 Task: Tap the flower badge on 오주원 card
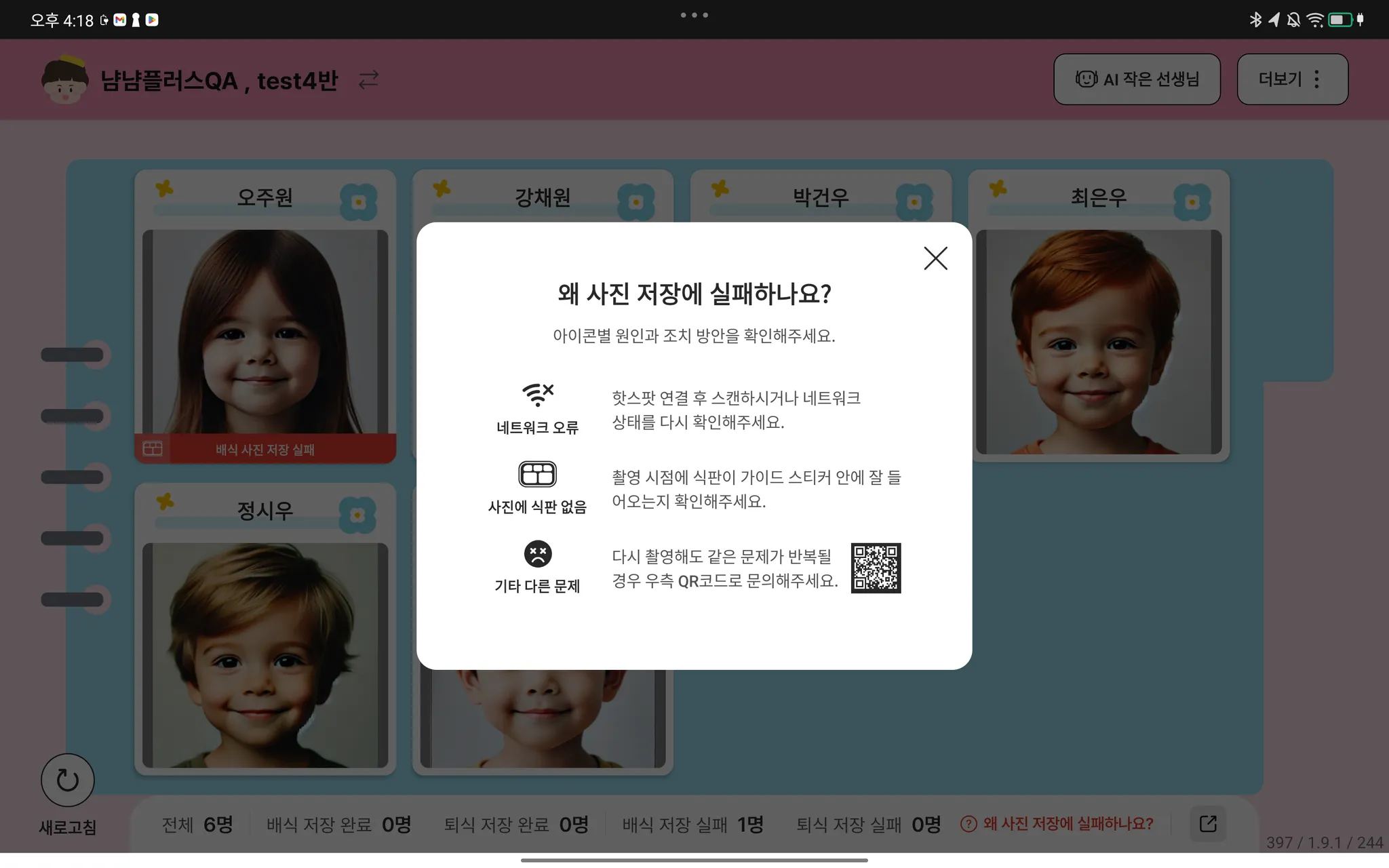pyautogui.click(x=358, y=201)
